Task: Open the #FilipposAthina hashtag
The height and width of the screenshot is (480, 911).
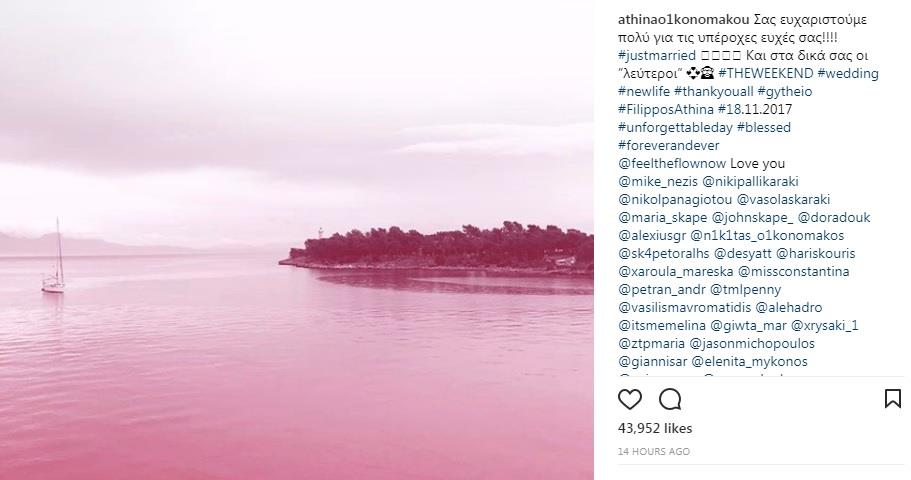Action: pos(666,109)
